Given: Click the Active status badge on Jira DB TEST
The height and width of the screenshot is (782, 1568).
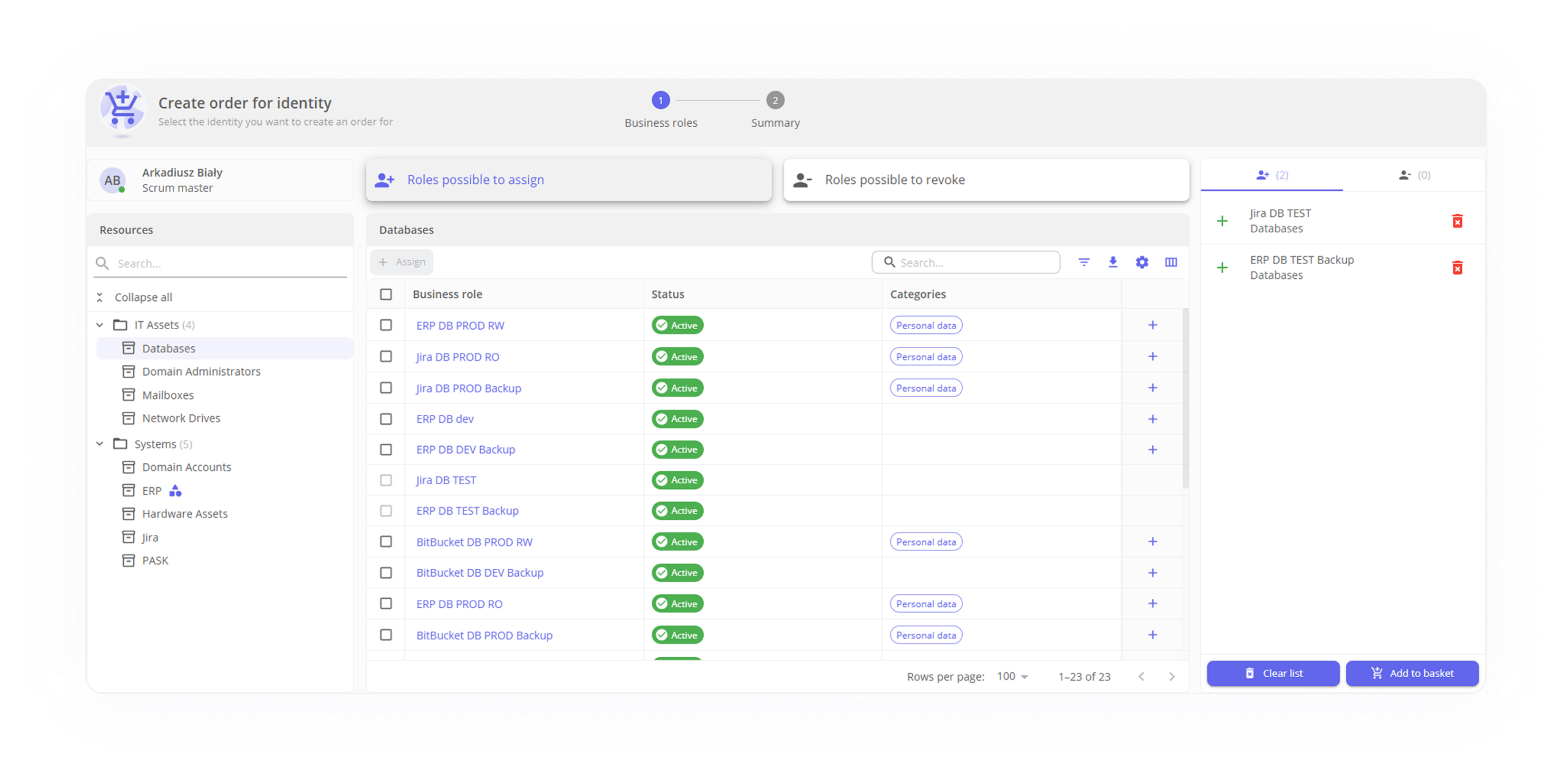Looking at the screenshot, I should coord(677,480).
